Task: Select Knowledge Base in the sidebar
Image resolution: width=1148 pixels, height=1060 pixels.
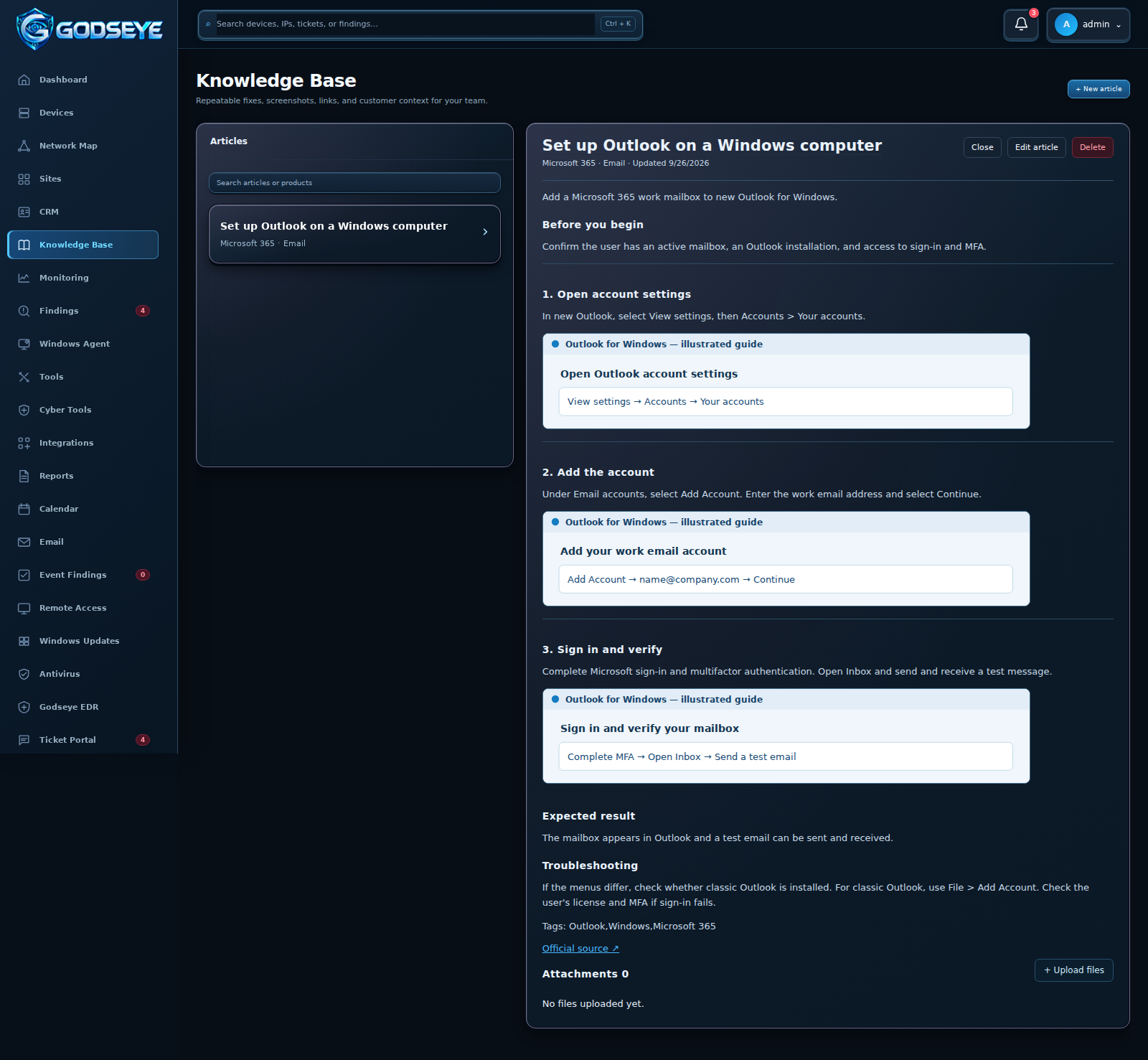Action: tap(83, 245)
